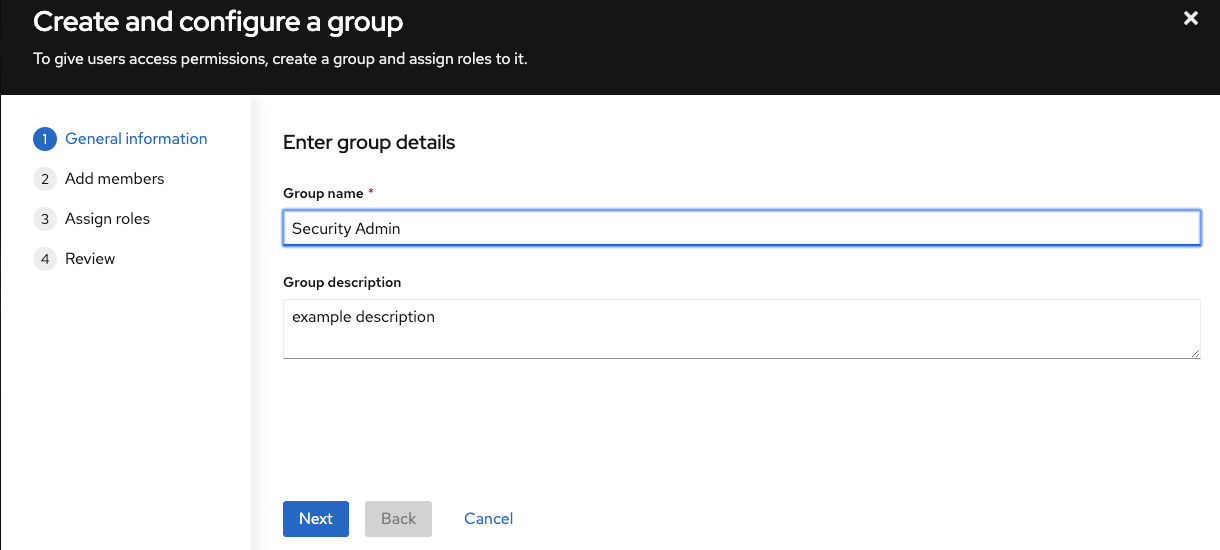Click the greyed-out Back button
The height and width of the screenshot is (550, 1220).
click(x=398, y=519)
